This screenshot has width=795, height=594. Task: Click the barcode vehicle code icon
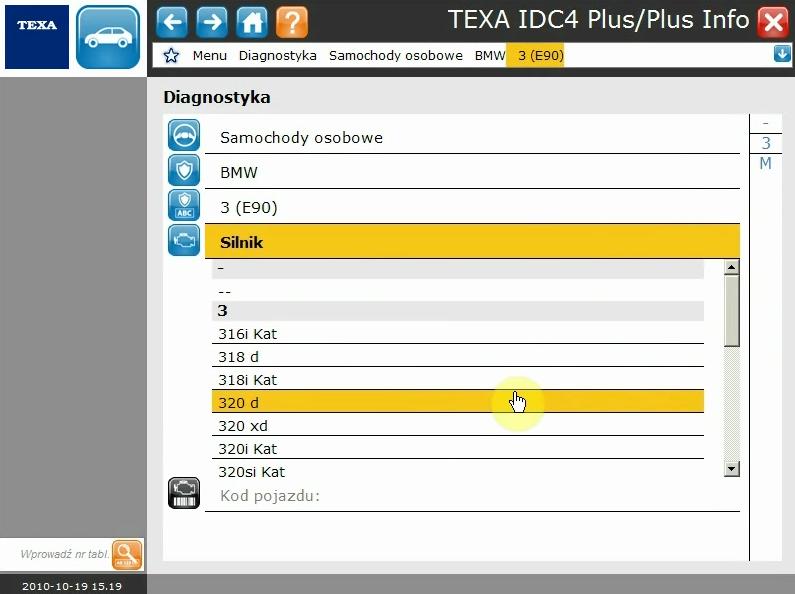184,493
